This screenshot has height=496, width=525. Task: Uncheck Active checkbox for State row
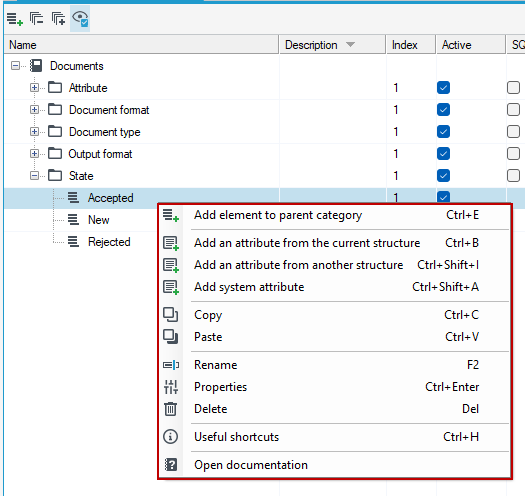pos(443,175)
